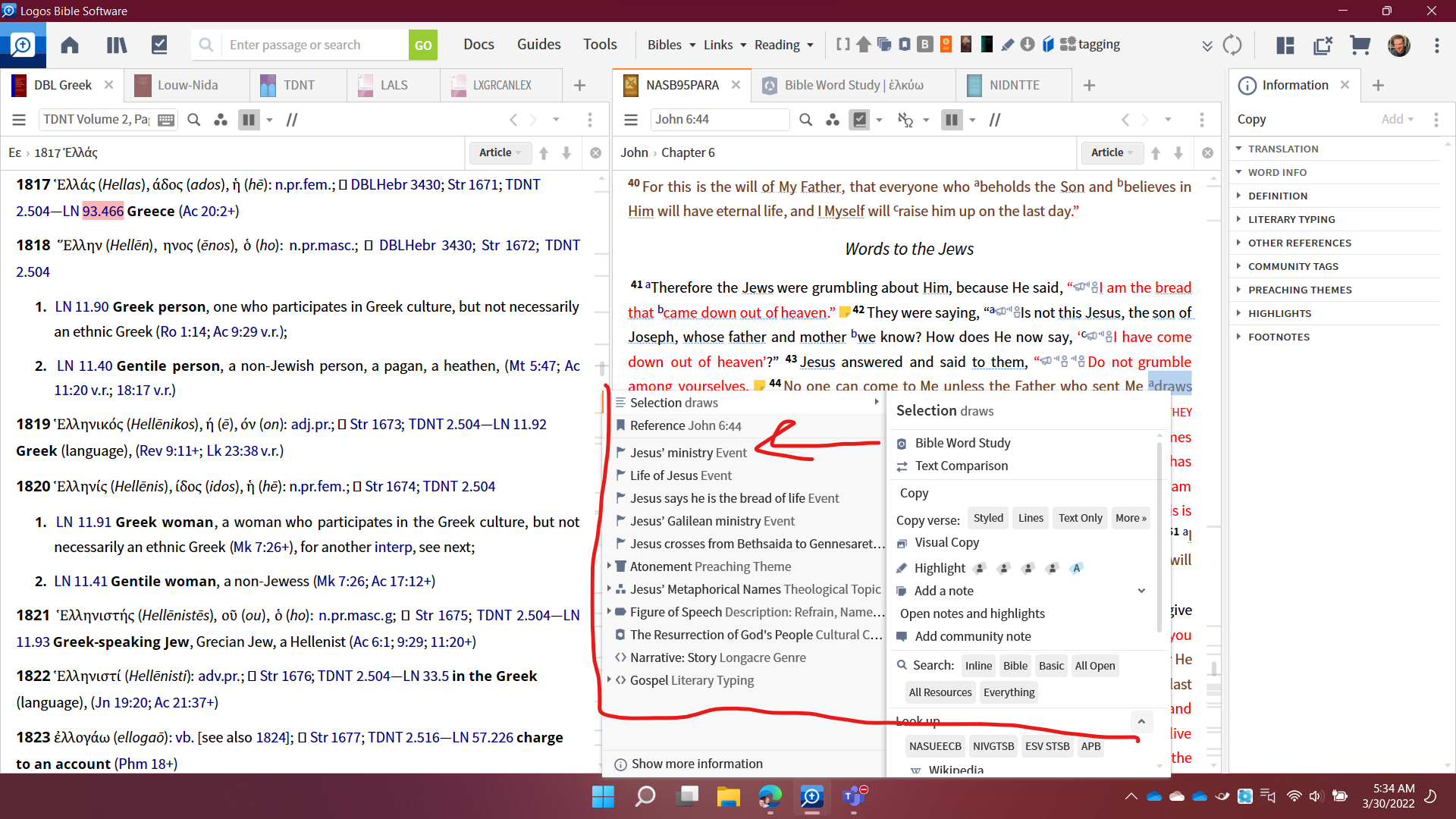Expand the FOOTNOTES section
This screenshot has width=1456, height=819.
[1238, 337]
